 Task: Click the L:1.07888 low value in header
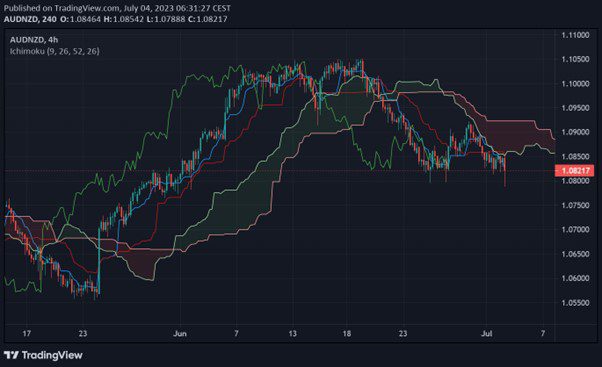coord(166,19)
